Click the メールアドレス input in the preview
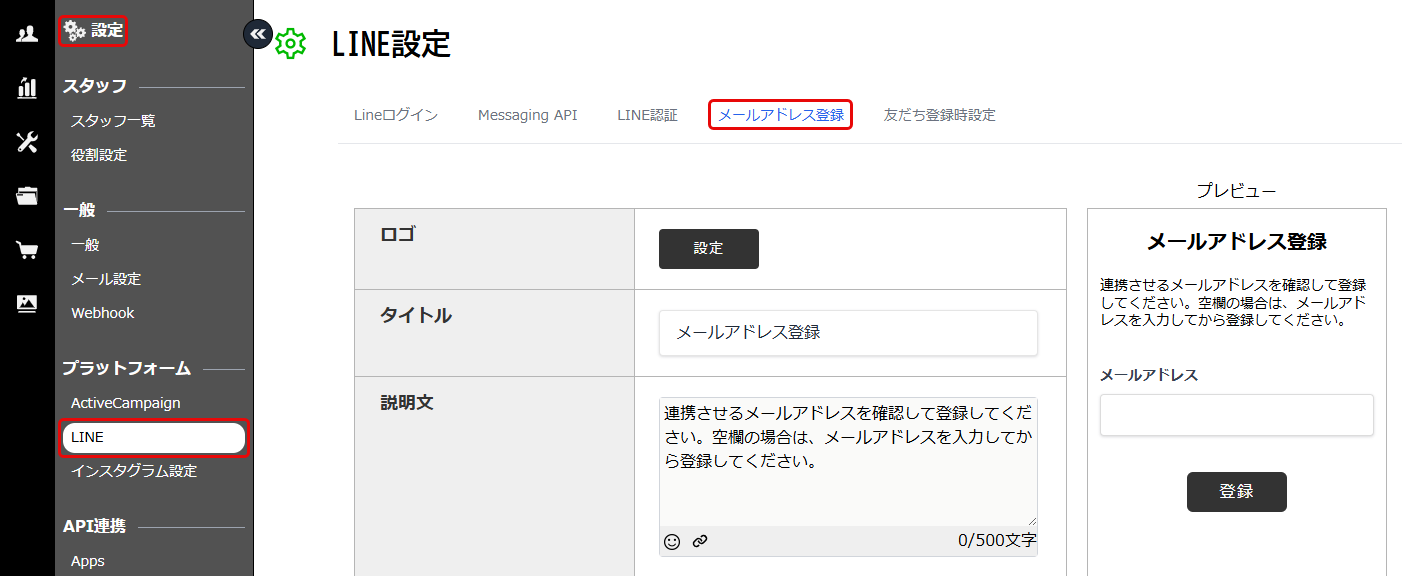Image resolution: width=1402 pixels, height=576 pixels. tap(1236, 415)
